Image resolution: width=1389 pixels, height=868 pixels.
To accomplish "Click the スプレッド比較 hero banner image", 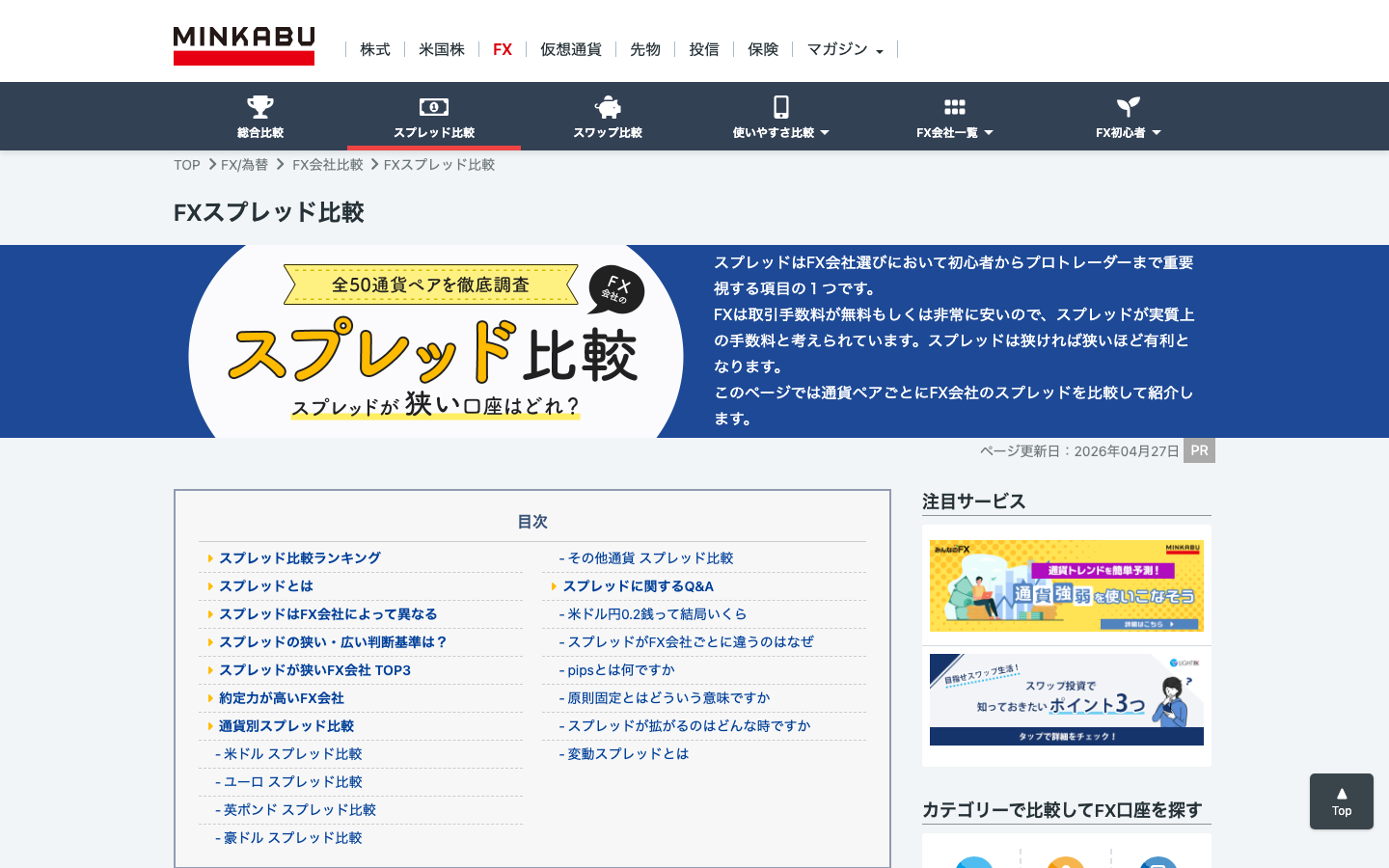I will 436,341.
